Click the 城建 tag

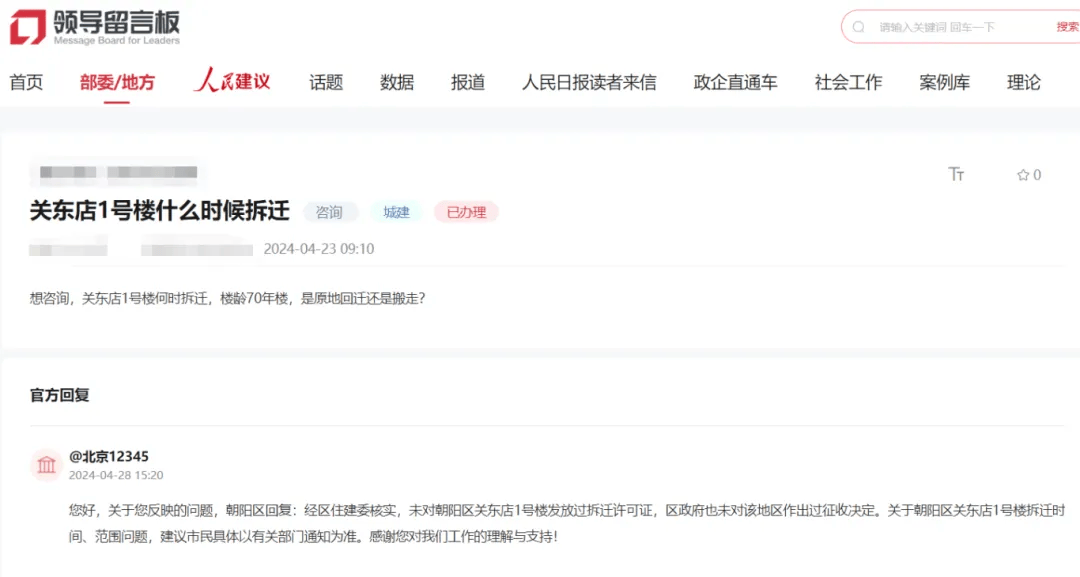(396, 212)
